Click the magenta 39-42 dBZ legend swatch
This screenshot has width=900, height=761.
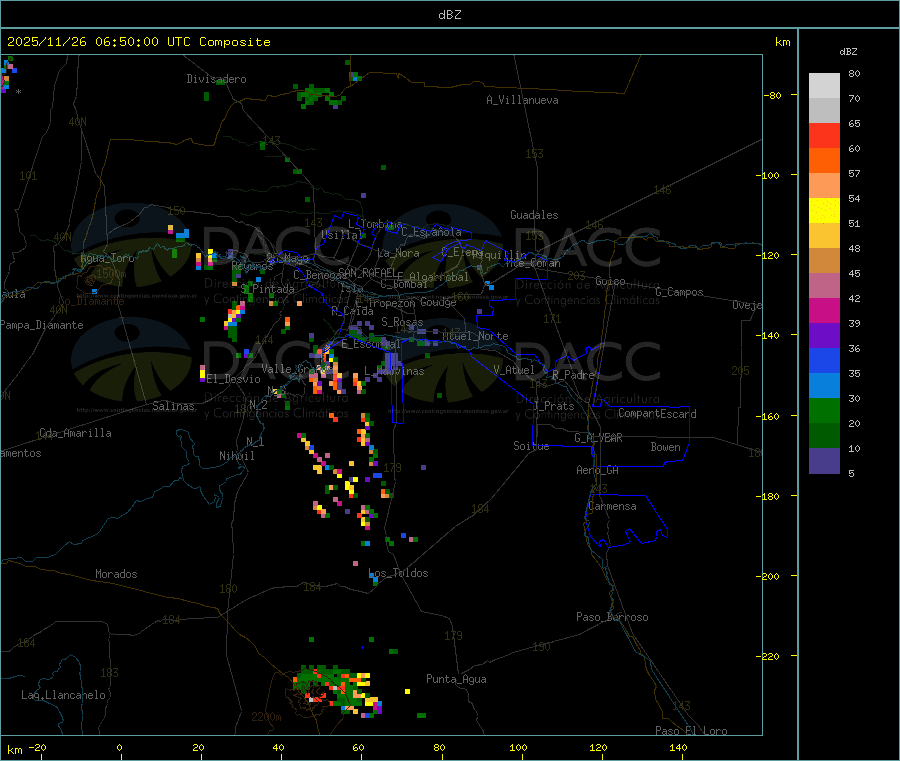tap(824, 310)
